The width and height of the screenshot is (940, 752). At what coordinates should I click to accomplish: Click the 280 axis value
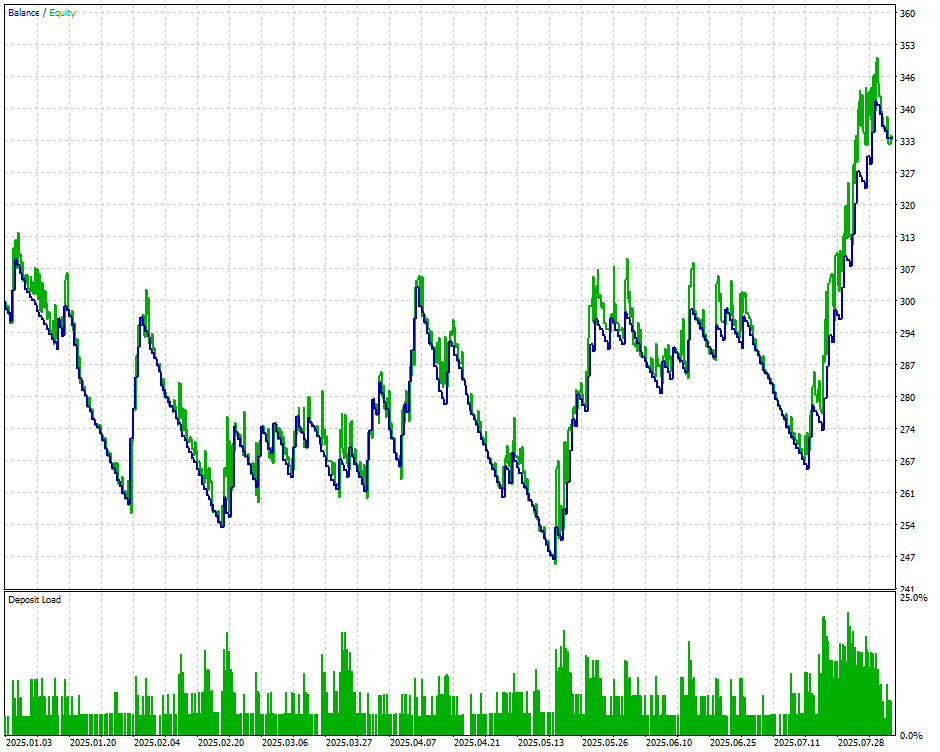click(x=908, y=398)
